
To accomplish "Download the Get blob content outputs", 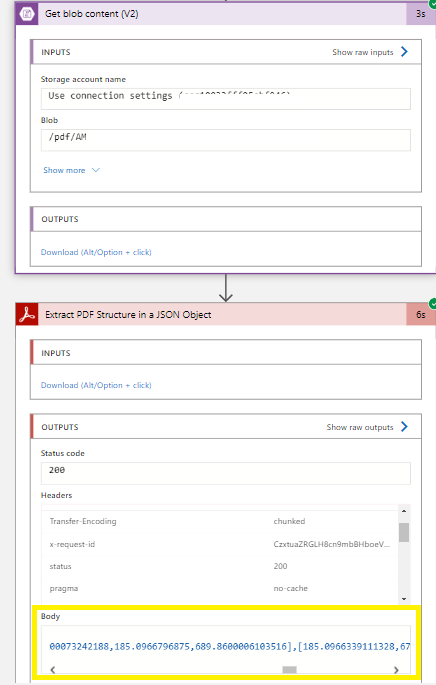I will (96, 252).
